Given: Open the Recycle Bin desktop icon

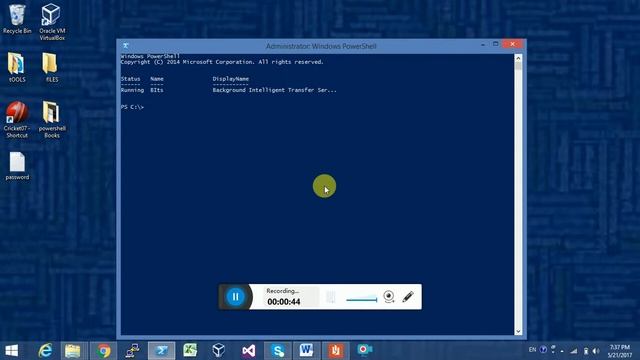Looking at the screenshot, I should [x=17, y=19].
